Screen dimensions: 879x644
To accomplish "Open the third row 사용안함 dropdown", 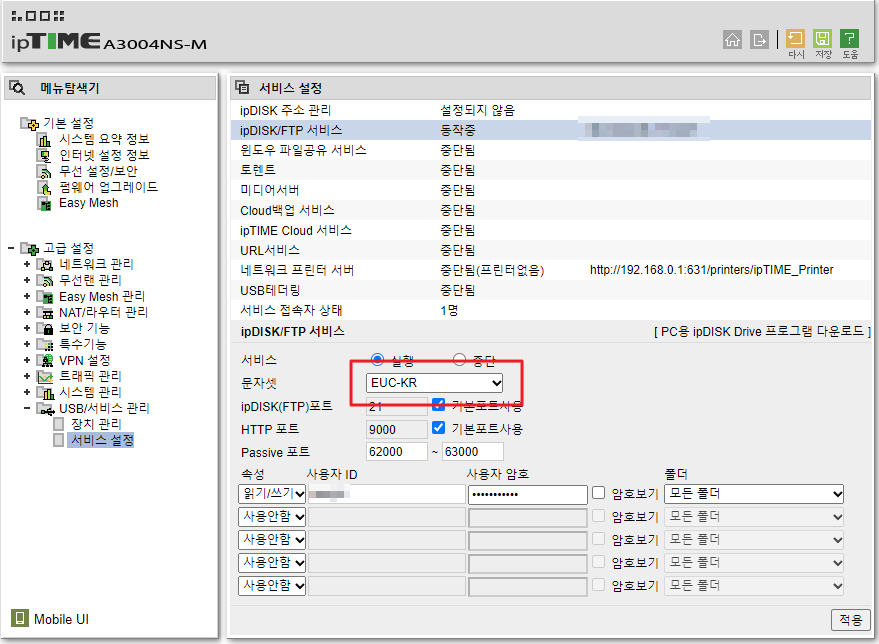I will [272, 540].
